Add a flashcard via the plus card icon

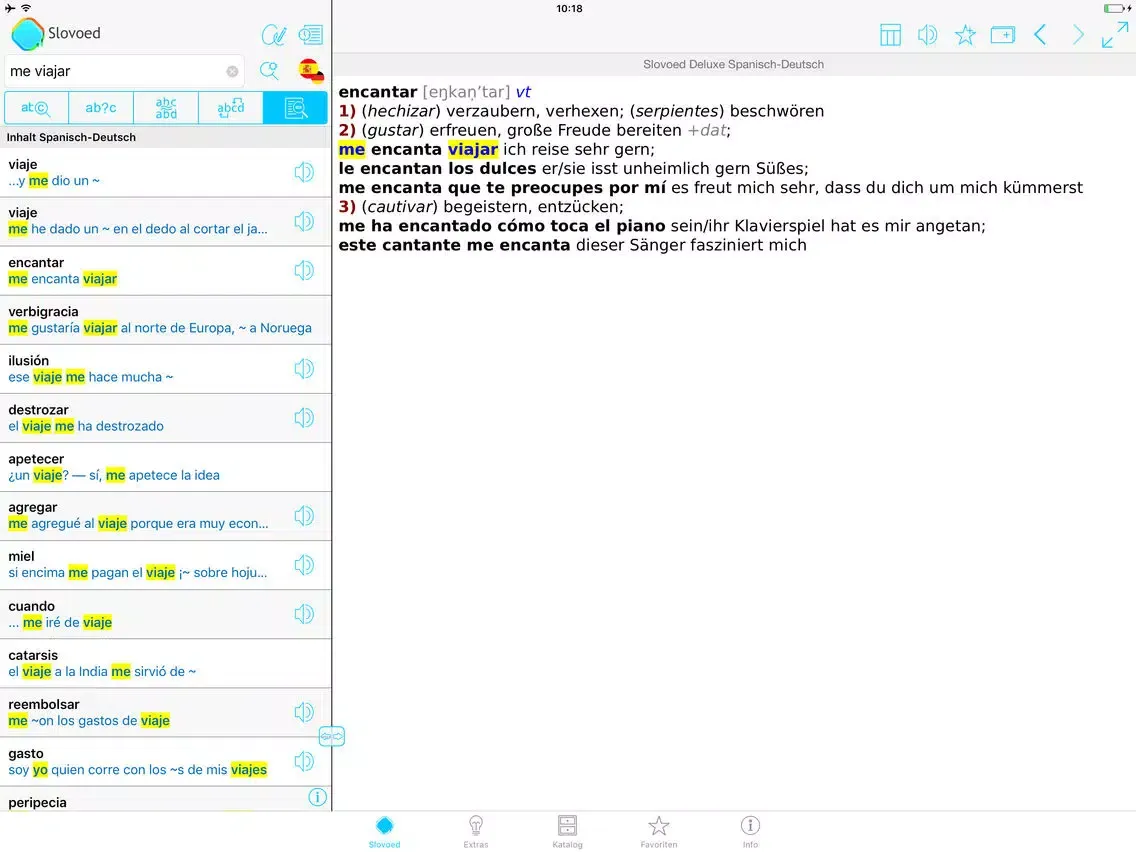tap(1003, 35)
